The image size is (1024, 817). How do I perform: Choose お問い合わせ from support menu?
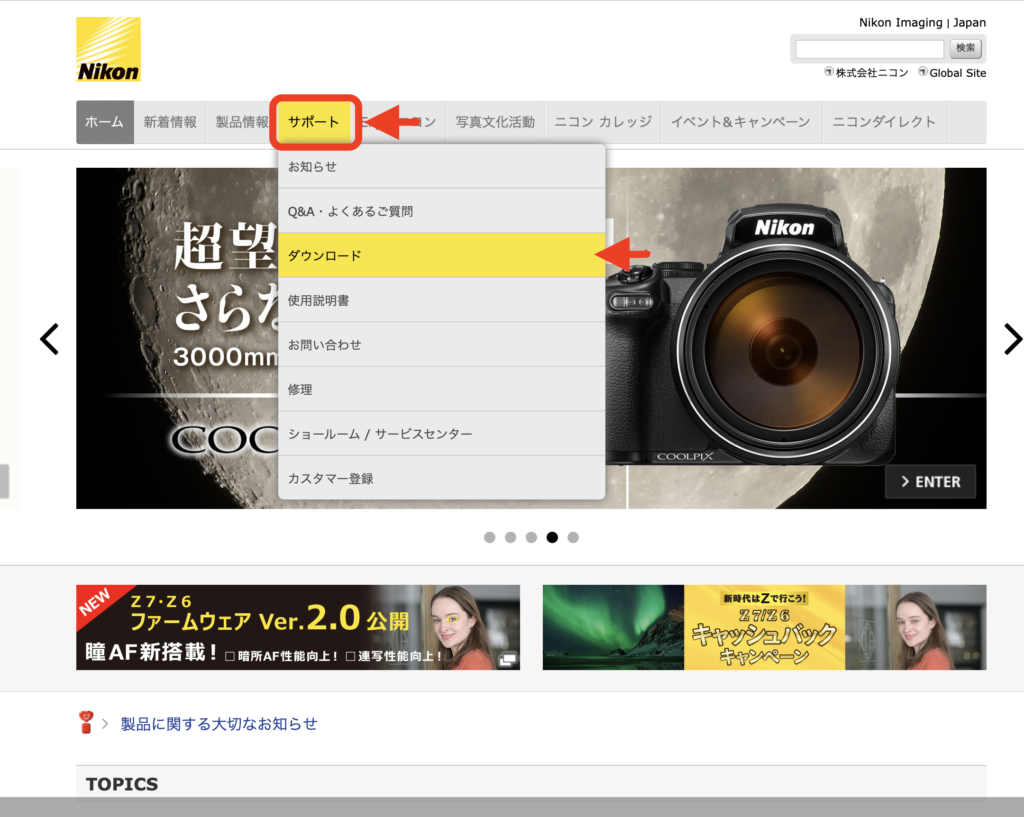[441, 345]
